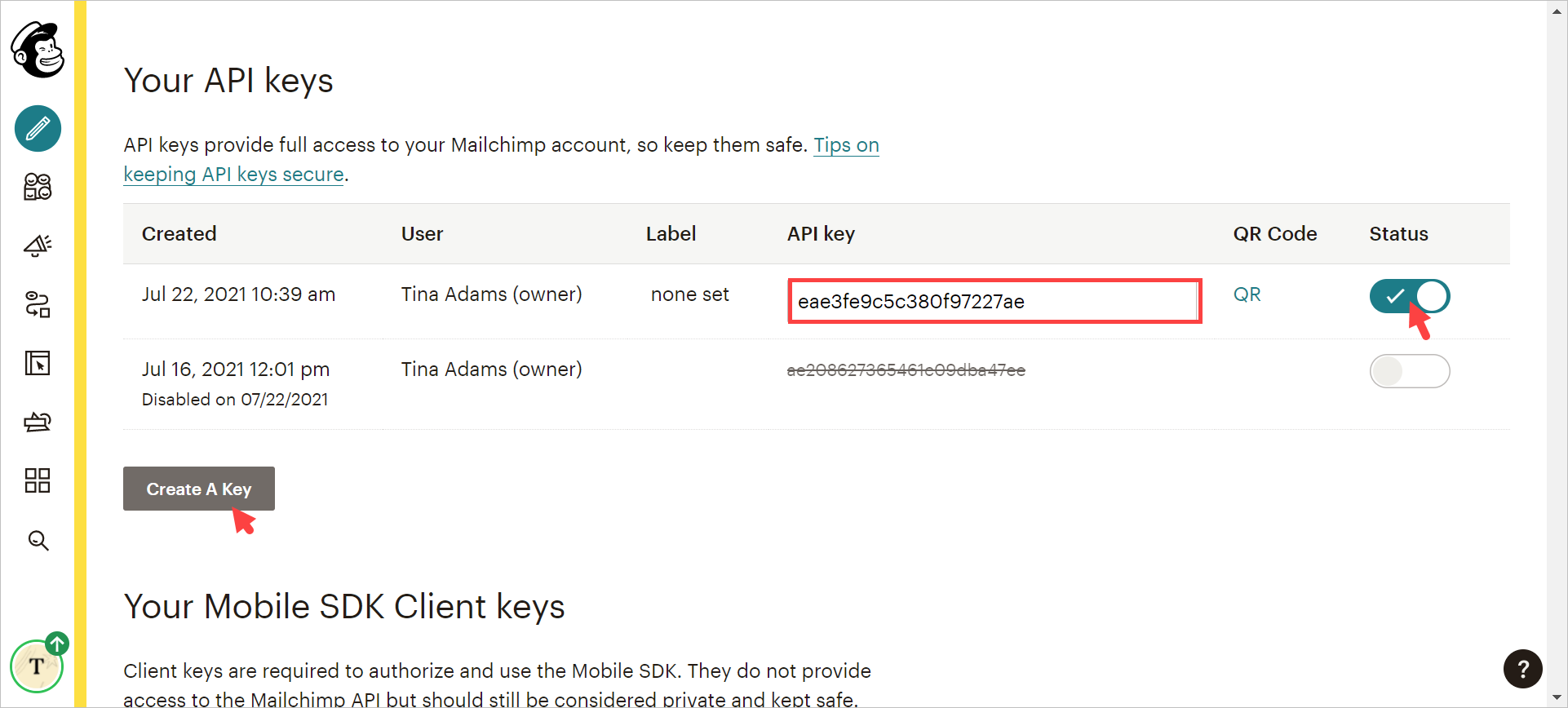Click the Search magnifier icon
The width and height of the screenshot is (1568, 708).
pyautogui.click(x=38, y=540)
